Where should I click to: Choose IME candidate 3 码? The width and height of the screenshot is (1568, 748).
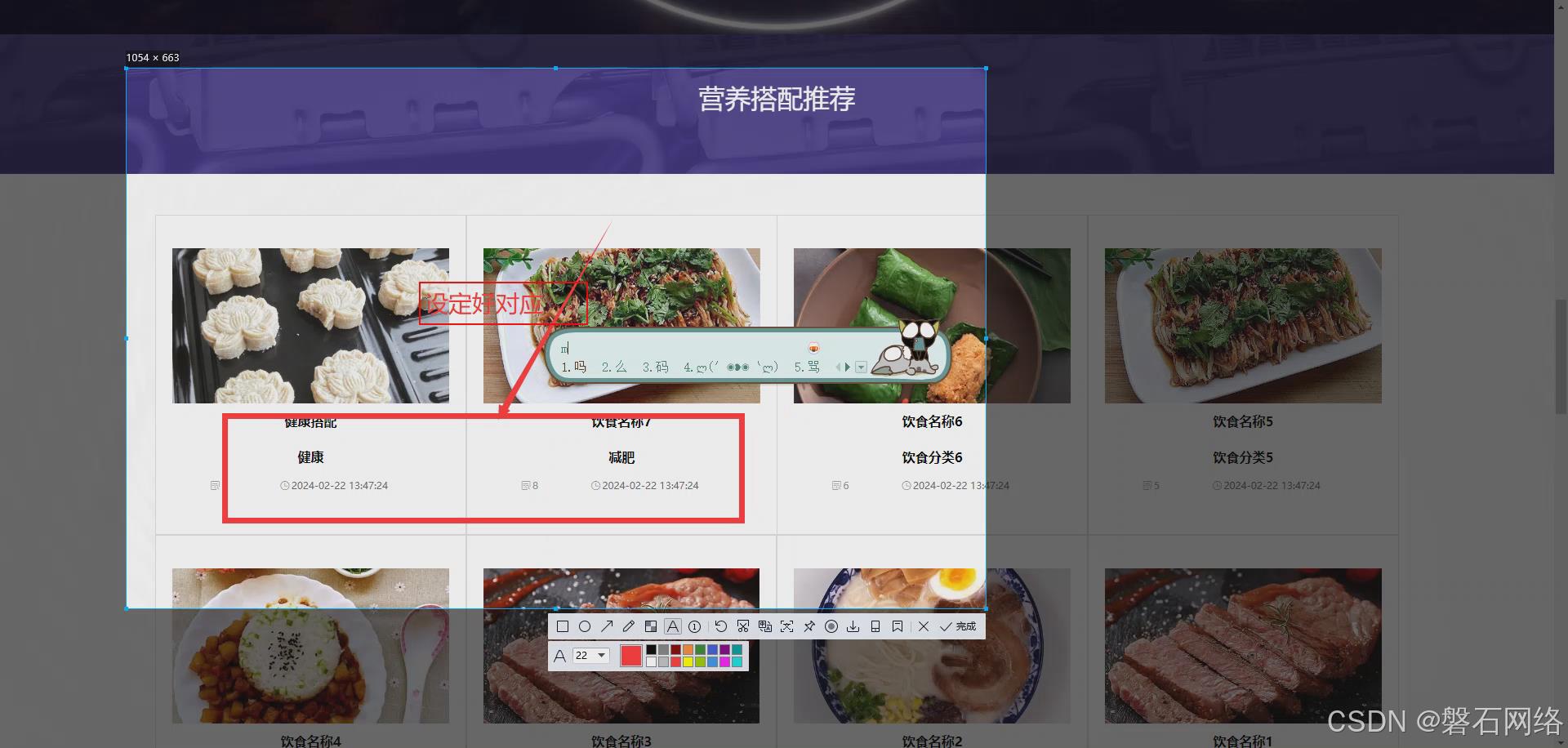(655, 367)
